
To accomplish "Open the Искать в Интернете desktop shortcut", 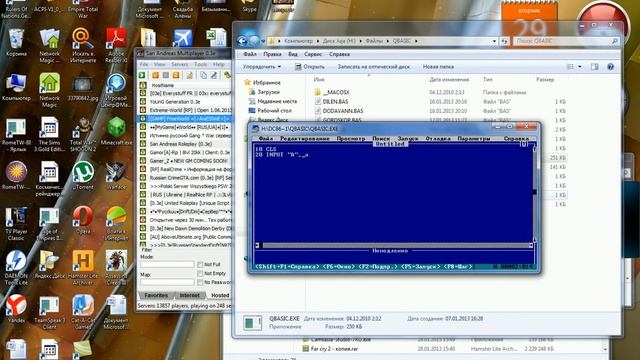I will 83,46.
